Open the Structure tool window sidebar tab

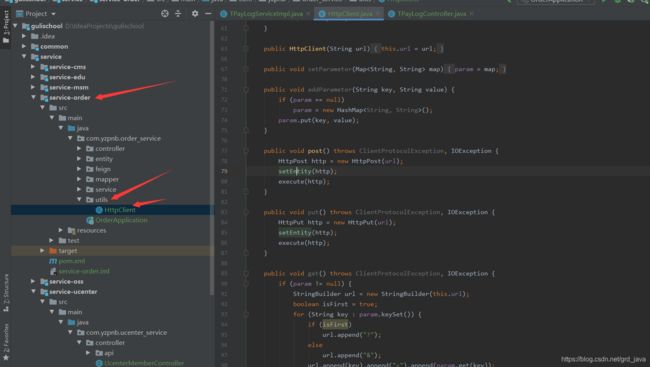6,292
